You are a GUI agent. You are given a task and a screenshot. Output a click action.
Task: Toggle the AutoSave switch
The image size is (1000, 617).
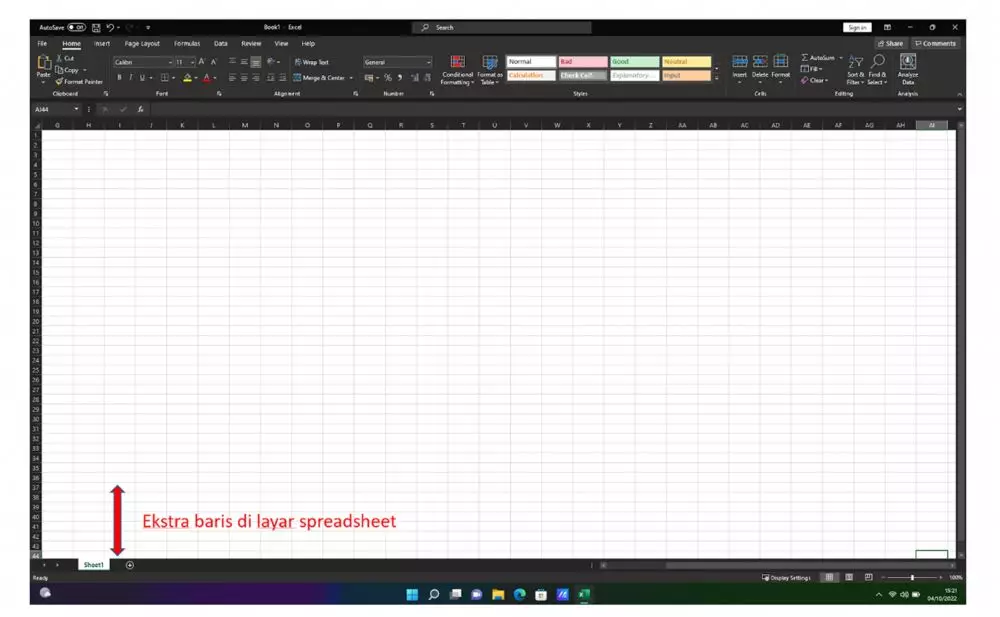[77, 27]
